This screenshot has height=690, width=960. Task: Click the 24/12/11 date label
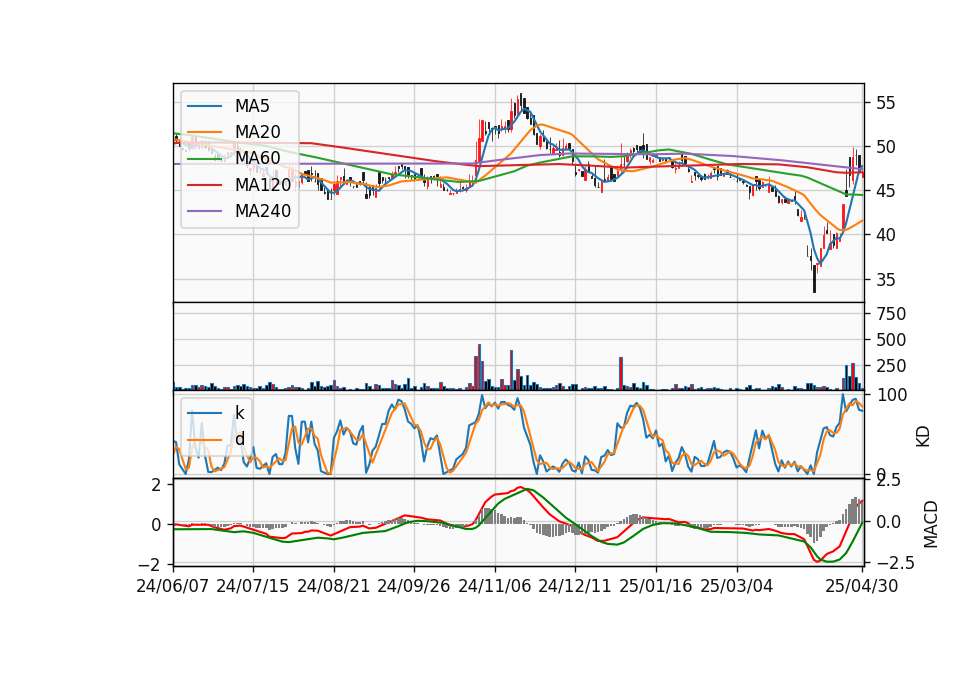tap(575, 586)
